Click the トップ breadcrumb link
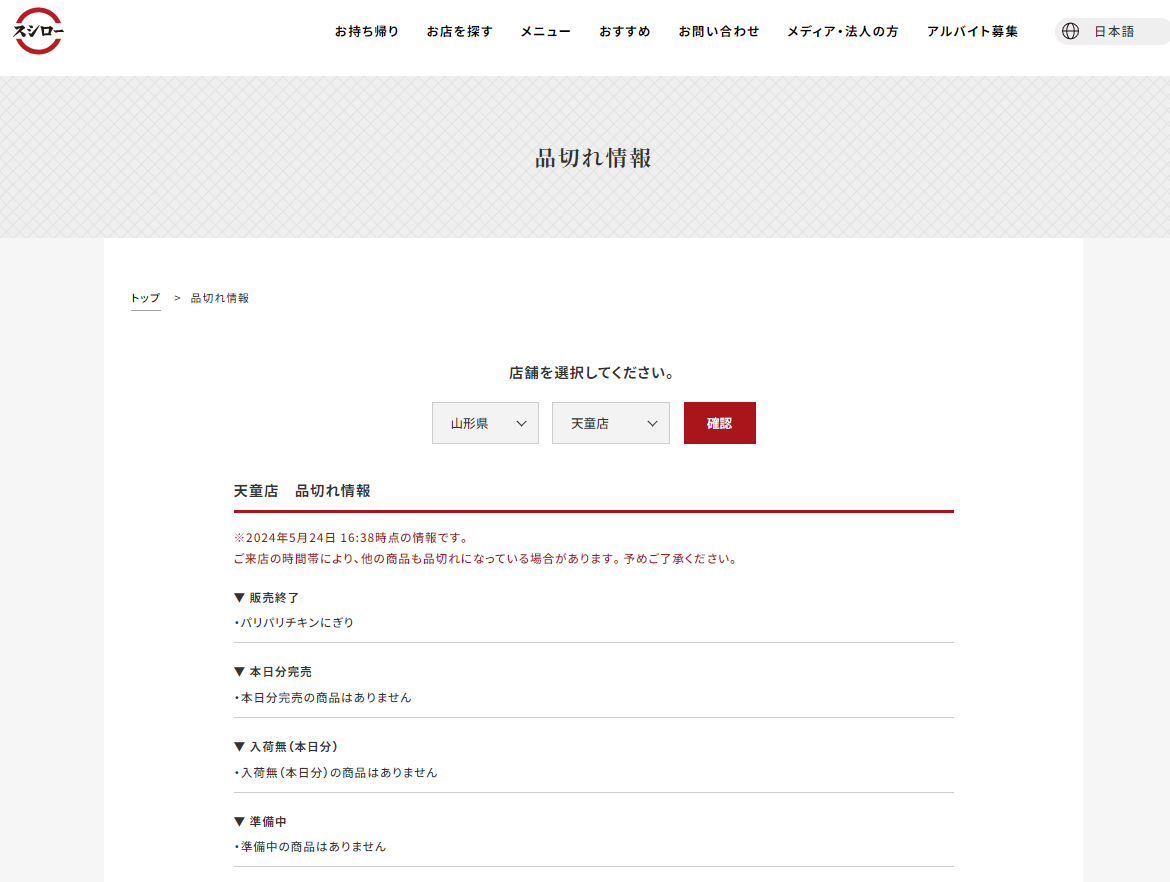The image size is (1170, 882). 145,298
